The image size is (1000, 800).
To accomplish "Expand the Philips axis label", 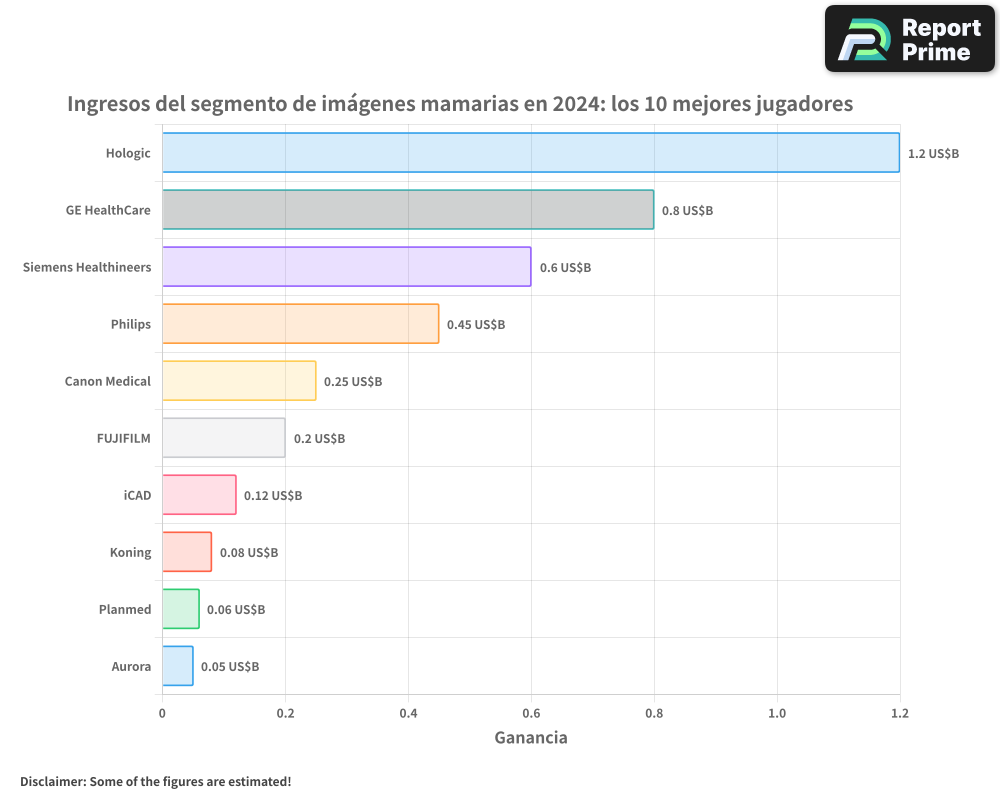I will pyautogui.click(x=131, y=324).
